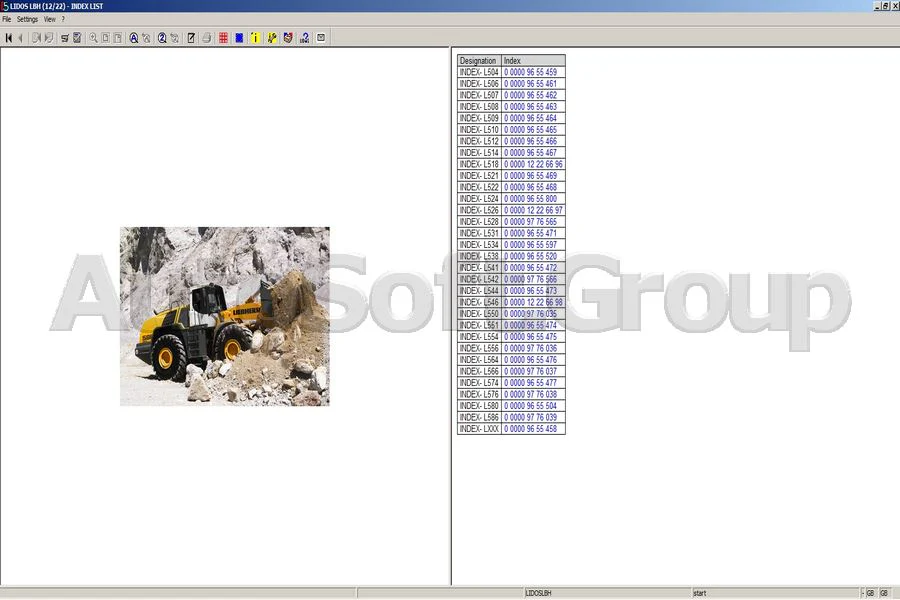Open index link for INDEX-L504
Screen dimensions: 900x600
tap(533, 71)
